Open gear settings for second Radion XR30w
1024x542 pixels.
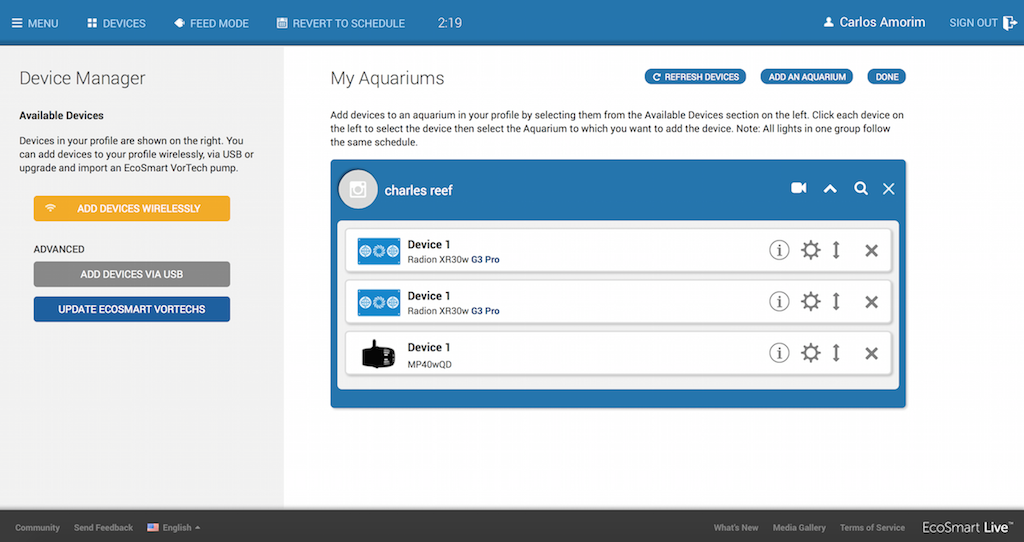coord(810,301)
